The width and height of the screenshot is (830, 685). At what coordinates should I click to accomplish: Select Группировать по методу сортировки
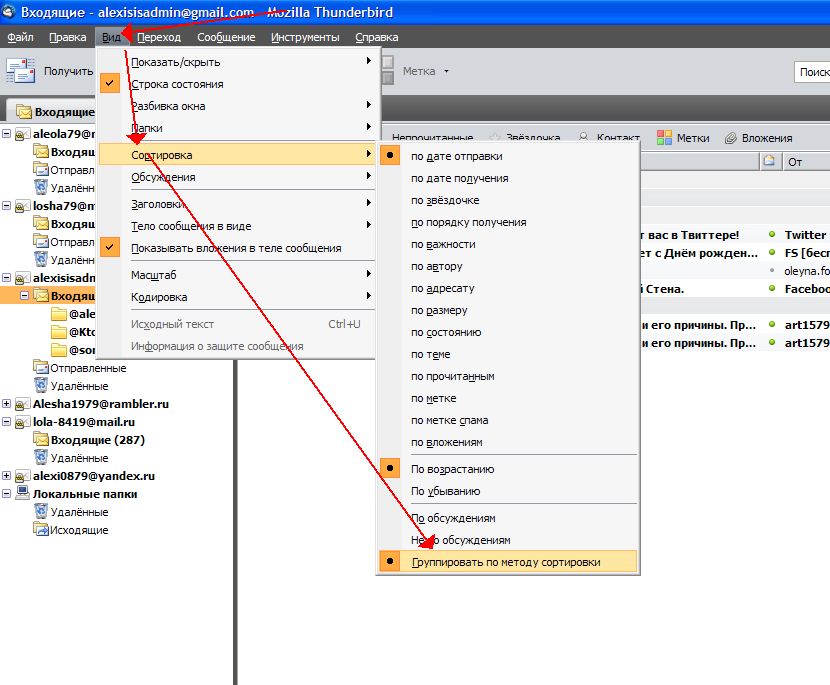[508, 562]
